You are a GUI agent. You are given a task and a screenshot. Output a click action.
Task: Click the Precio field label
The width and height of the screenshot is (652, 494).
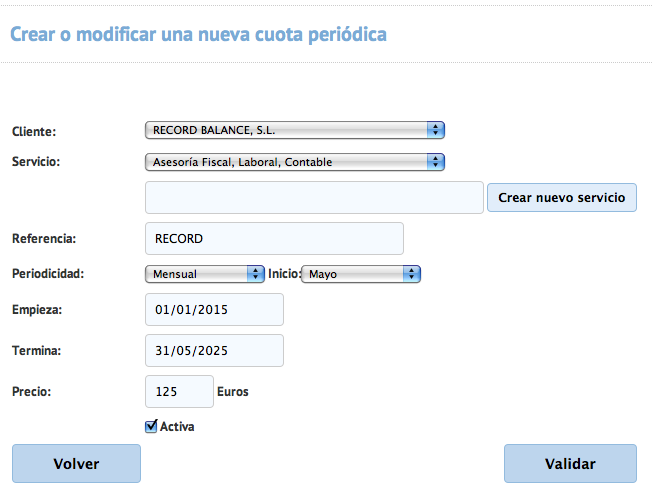31,392
